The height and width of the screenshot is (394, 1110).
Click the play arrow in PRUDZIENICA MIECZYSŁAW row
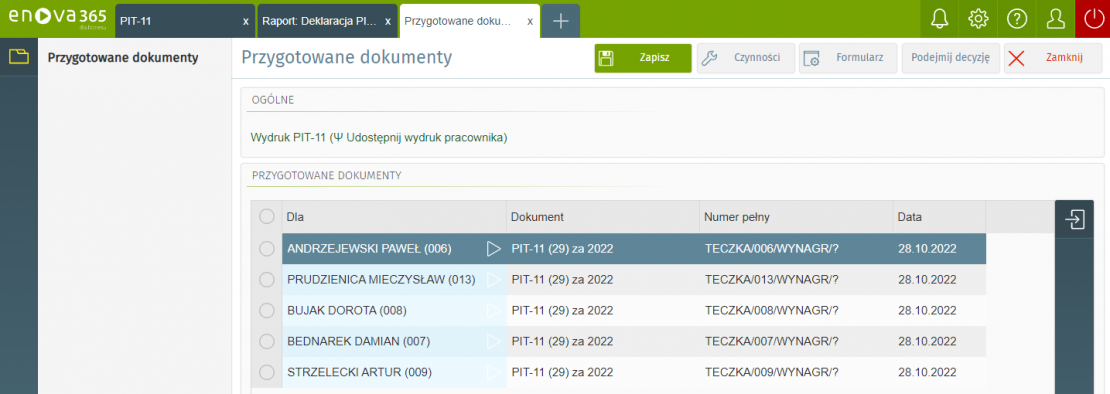(493, 279)
